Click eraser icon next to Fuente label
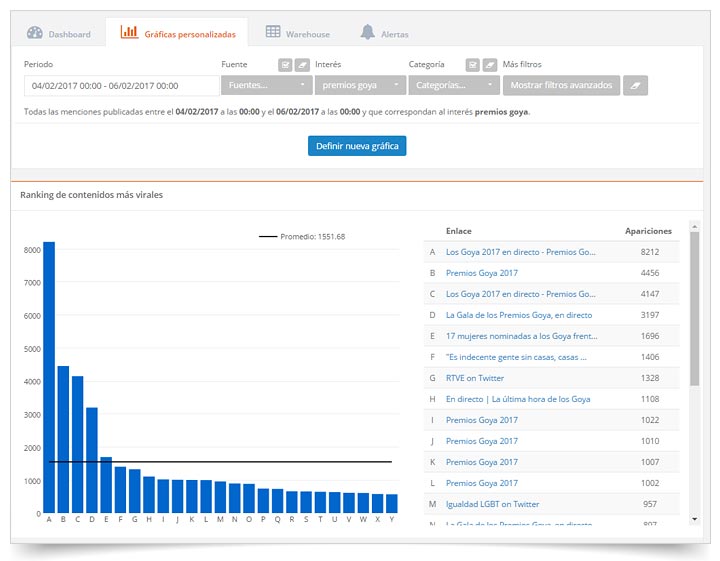The height and width of the screenshot is (561, 720). (302, 65)
